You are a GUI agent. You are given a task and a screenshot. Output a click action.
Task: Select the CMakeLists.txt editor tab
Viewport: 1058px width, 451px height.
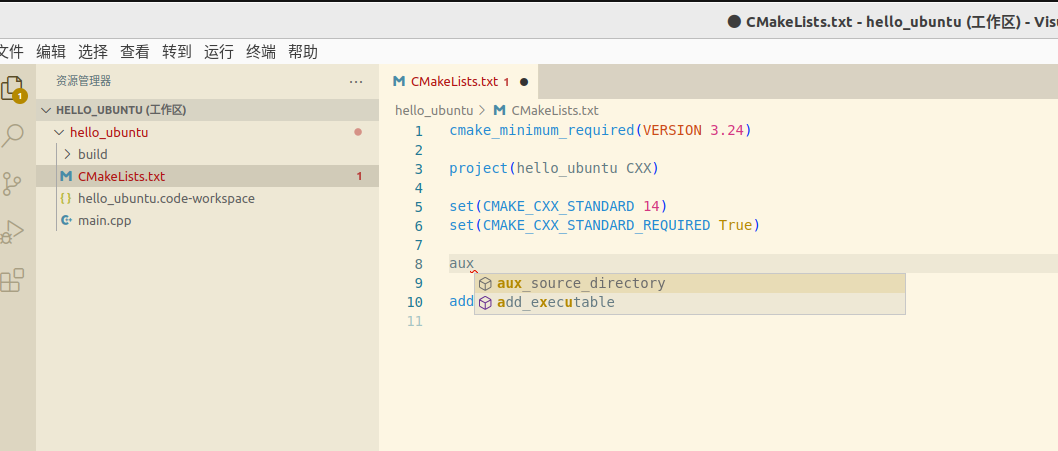coord(459,82)
